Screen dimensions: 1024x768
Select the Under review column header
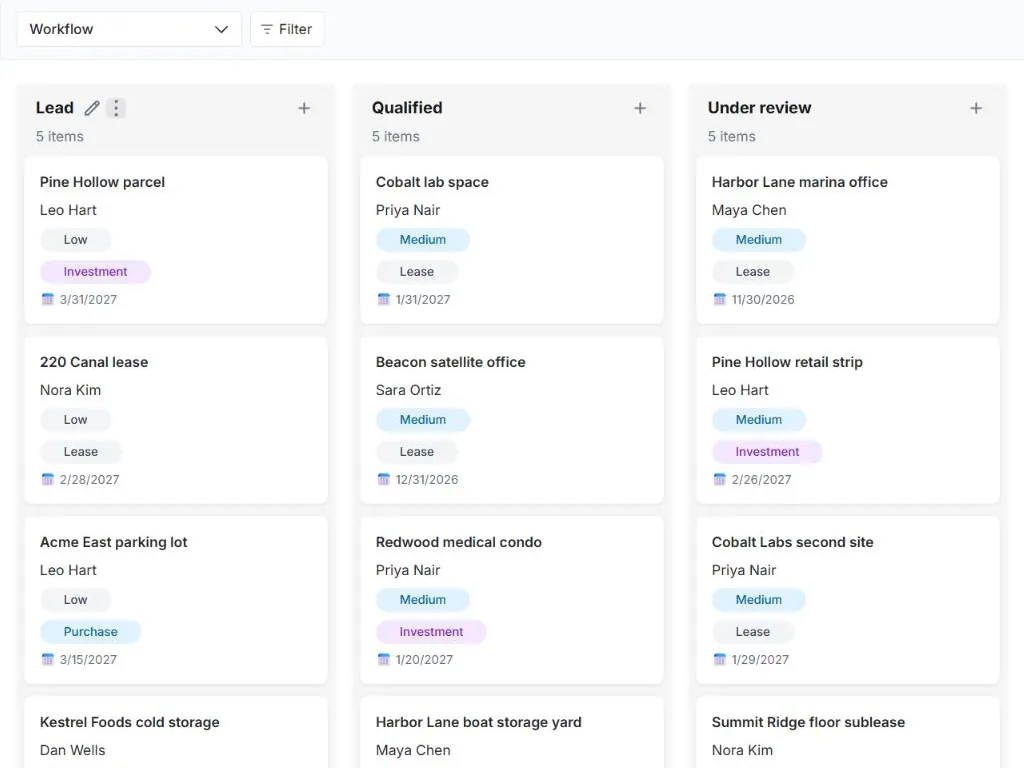[x=760, y=108]
